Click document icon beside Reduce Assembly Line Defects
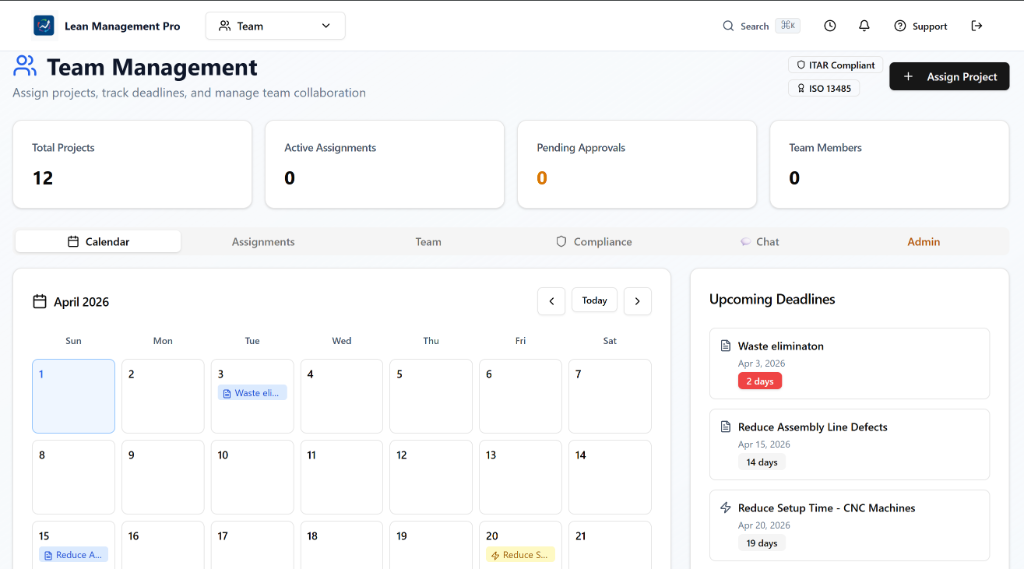1024x569 pixels. [x=725, y=427]
